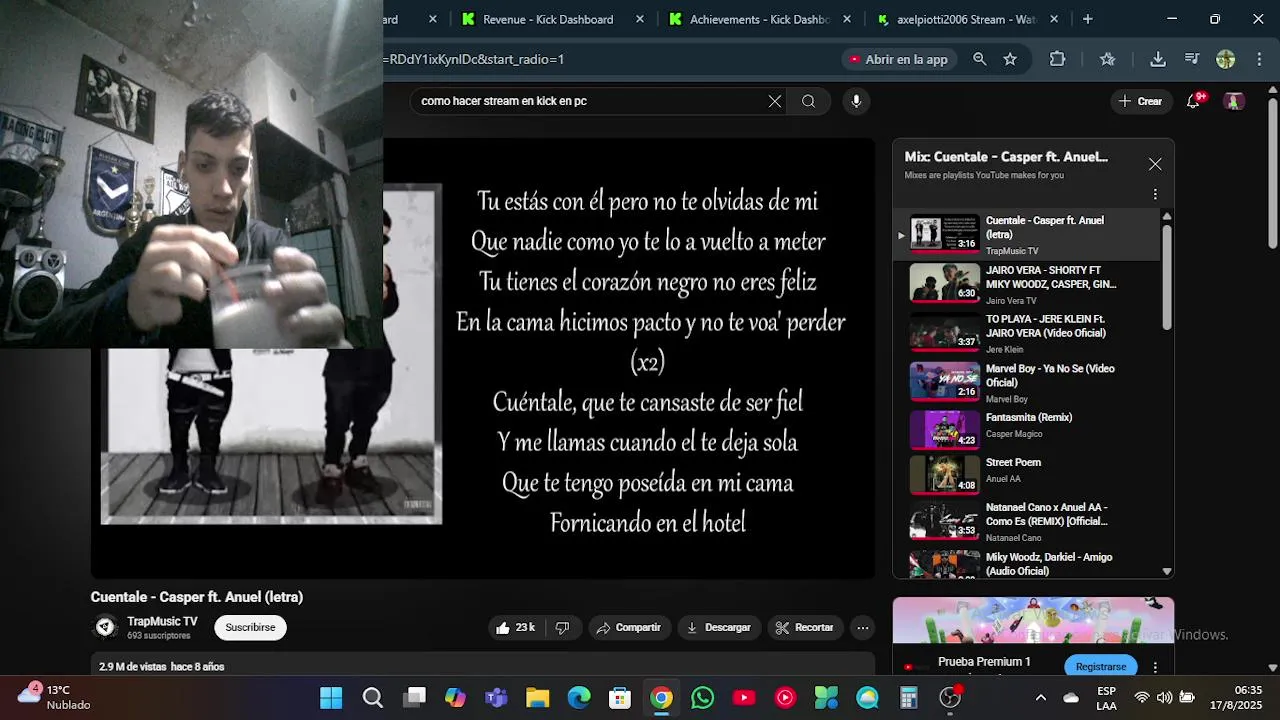Open options for Prueba Premium ad

click(x=1155, y=667)
